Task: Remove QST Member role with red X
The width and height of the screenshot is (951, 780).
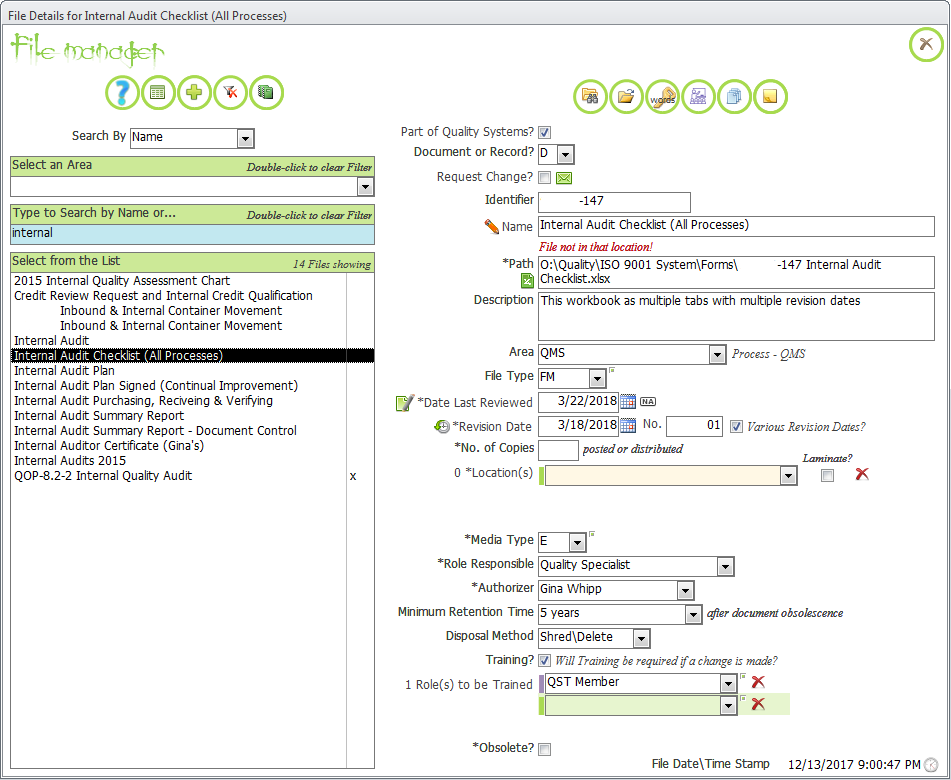Action: point(758,682)
